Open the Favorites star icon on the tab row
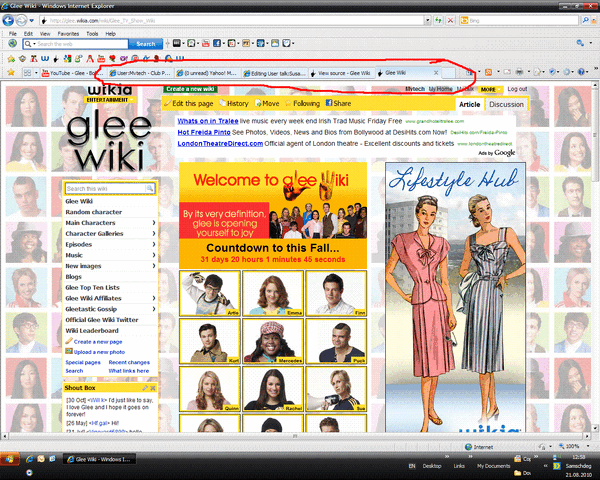This screenshot has height=480, width=600. coord(11,72)
